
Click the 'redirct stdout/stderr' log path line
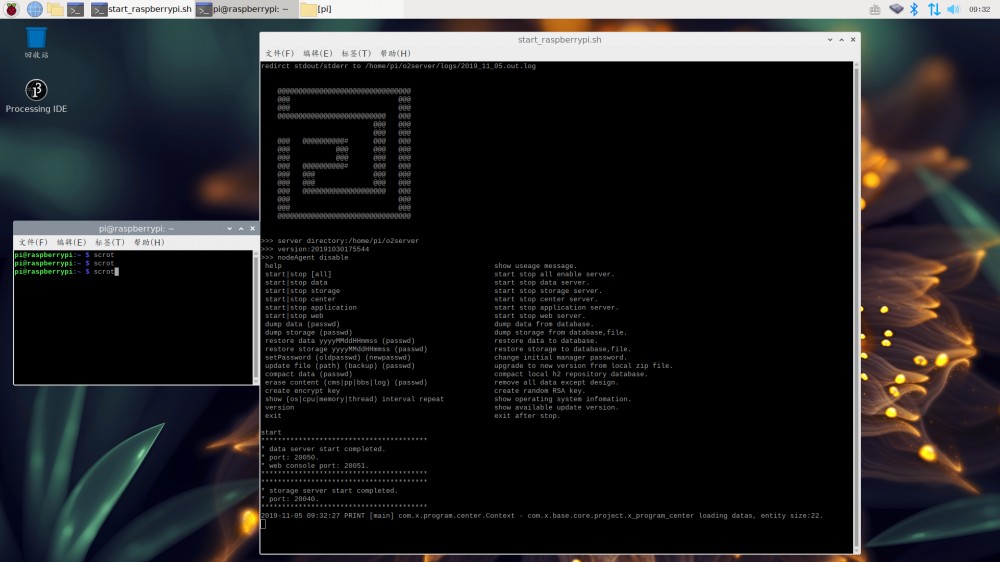pyautogui.click(x=399, y=66)
